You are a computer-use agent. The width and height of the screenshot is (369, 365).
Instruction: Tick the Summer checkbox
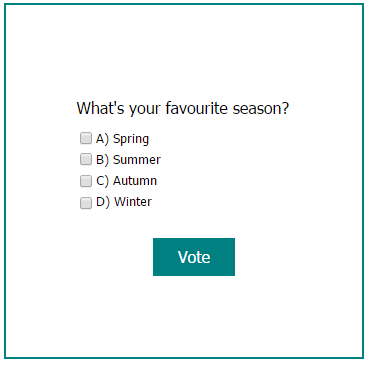pyautogui.click(x=86, y=159)
